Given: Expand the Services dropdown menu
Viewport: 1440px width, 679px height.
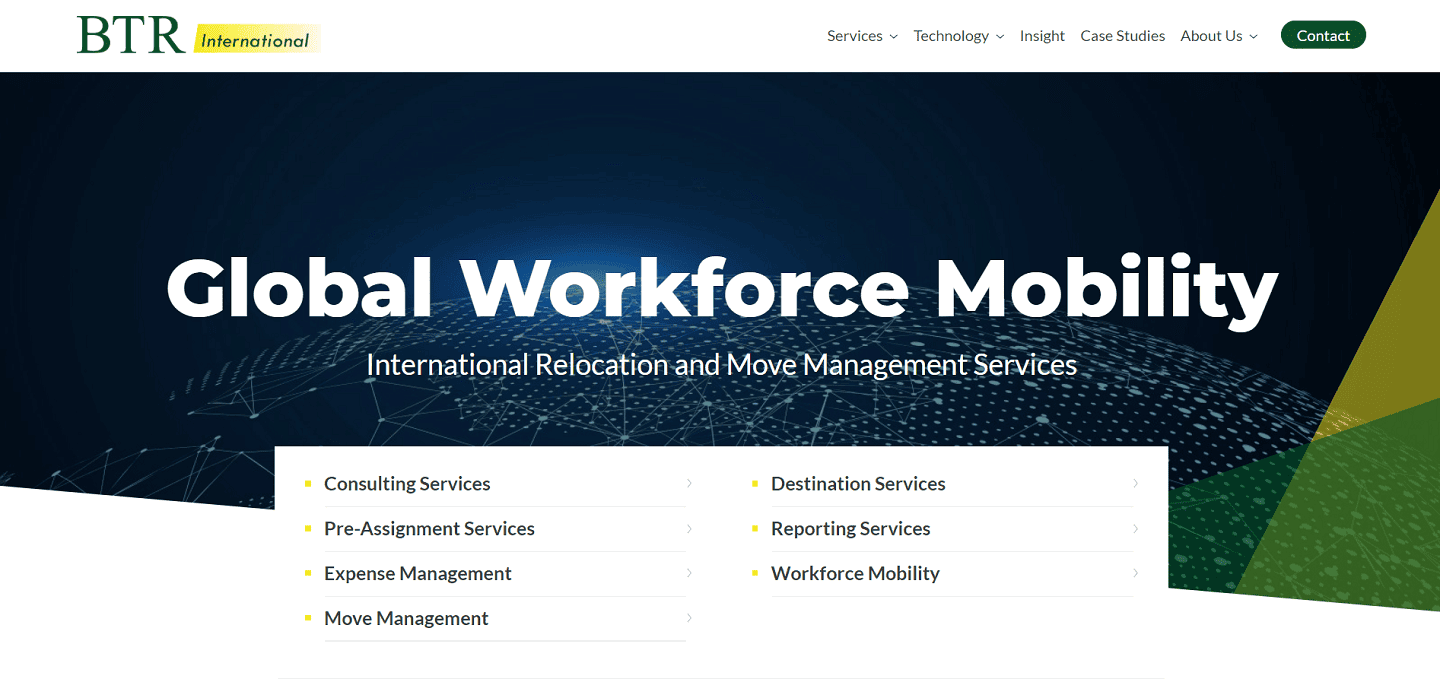Looking at the screenshot, I should 862,36.
